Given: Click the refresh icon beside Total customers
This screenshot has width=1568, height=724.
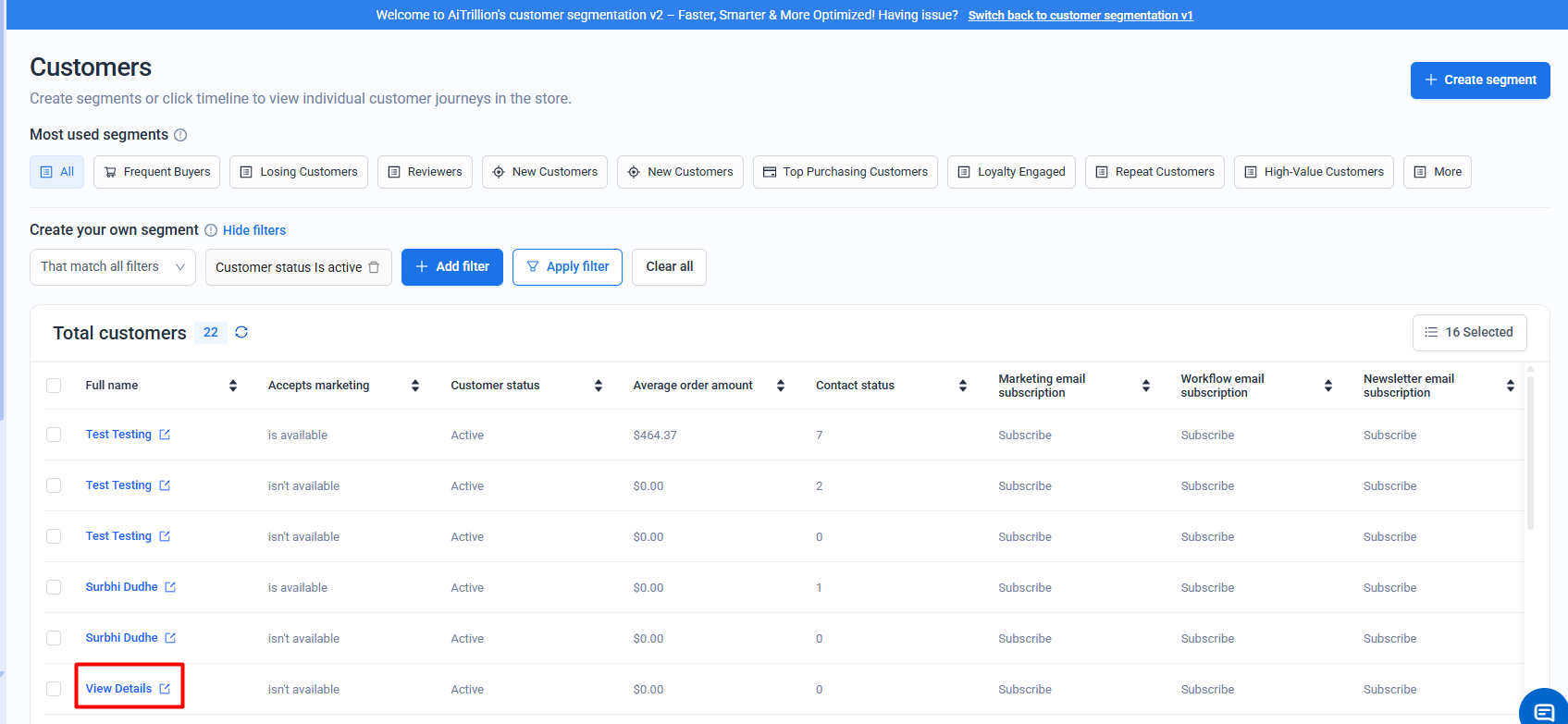Looking at the screenshot, I should tap(241, 332).
